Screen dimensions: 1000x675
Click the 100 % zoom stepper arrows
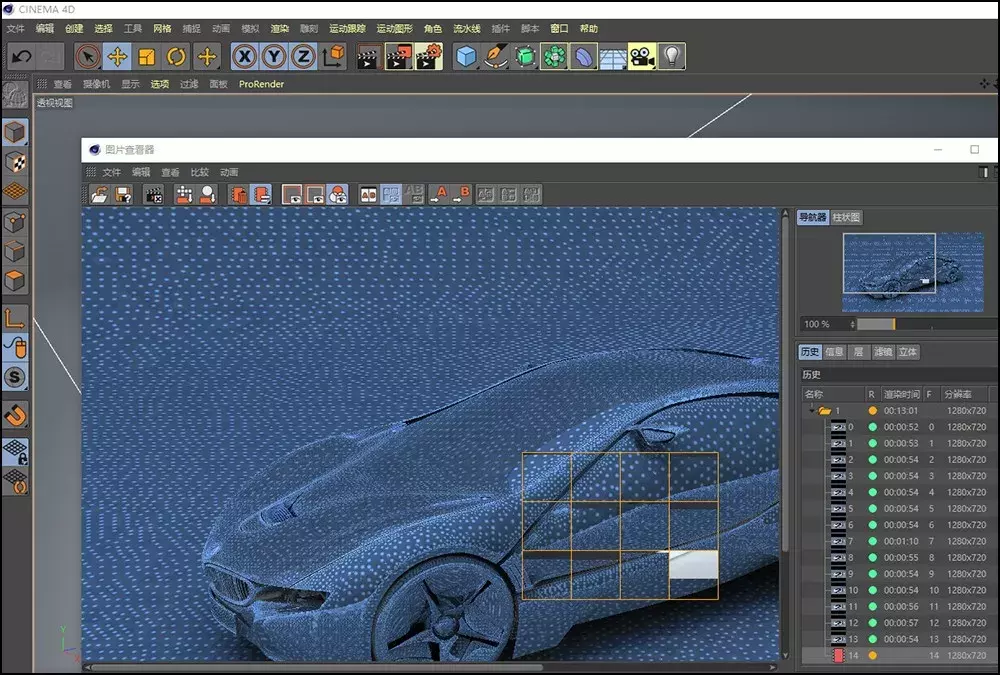tap(852, 324)
